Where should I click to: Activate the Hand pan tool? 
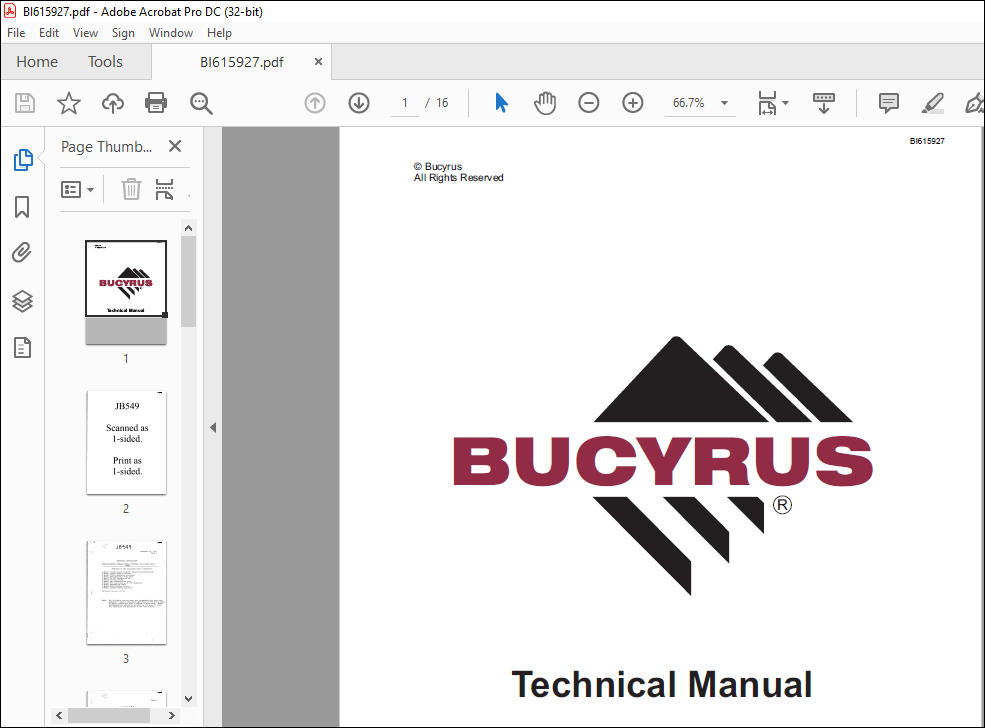(545, 103)
